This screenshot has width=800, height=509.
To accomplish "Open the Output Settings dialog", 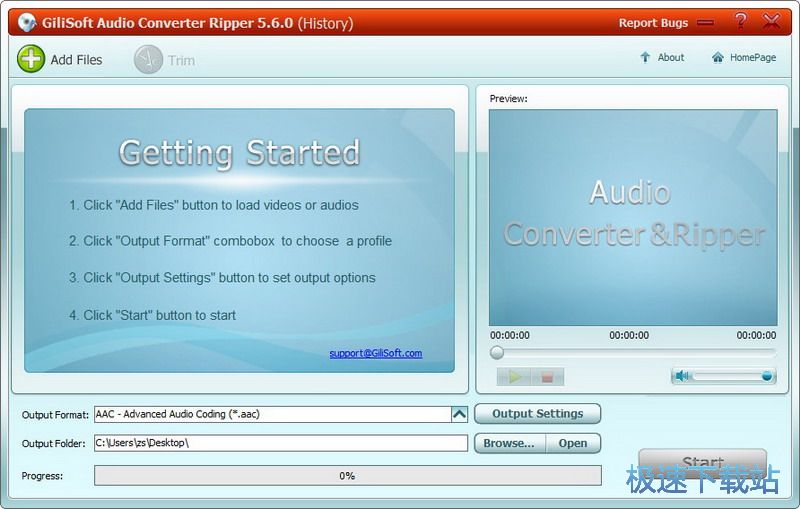I will (537, 414).
